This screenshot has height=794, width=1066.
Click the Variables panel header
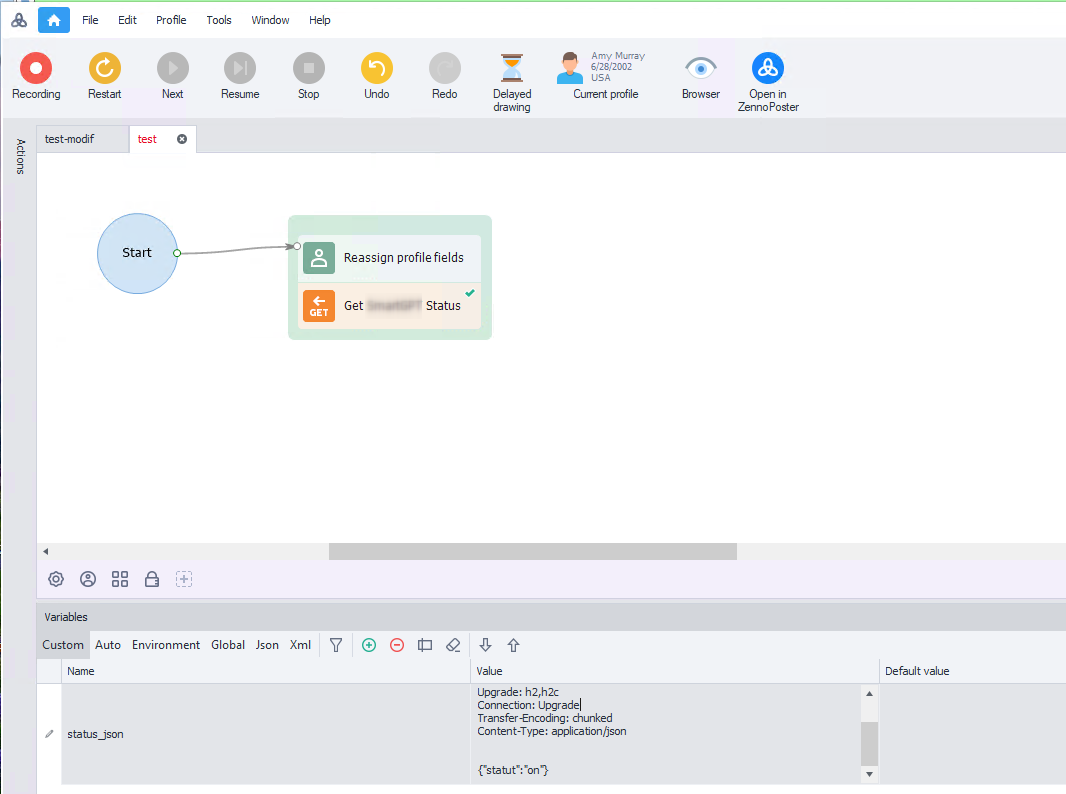click(551, 617)
